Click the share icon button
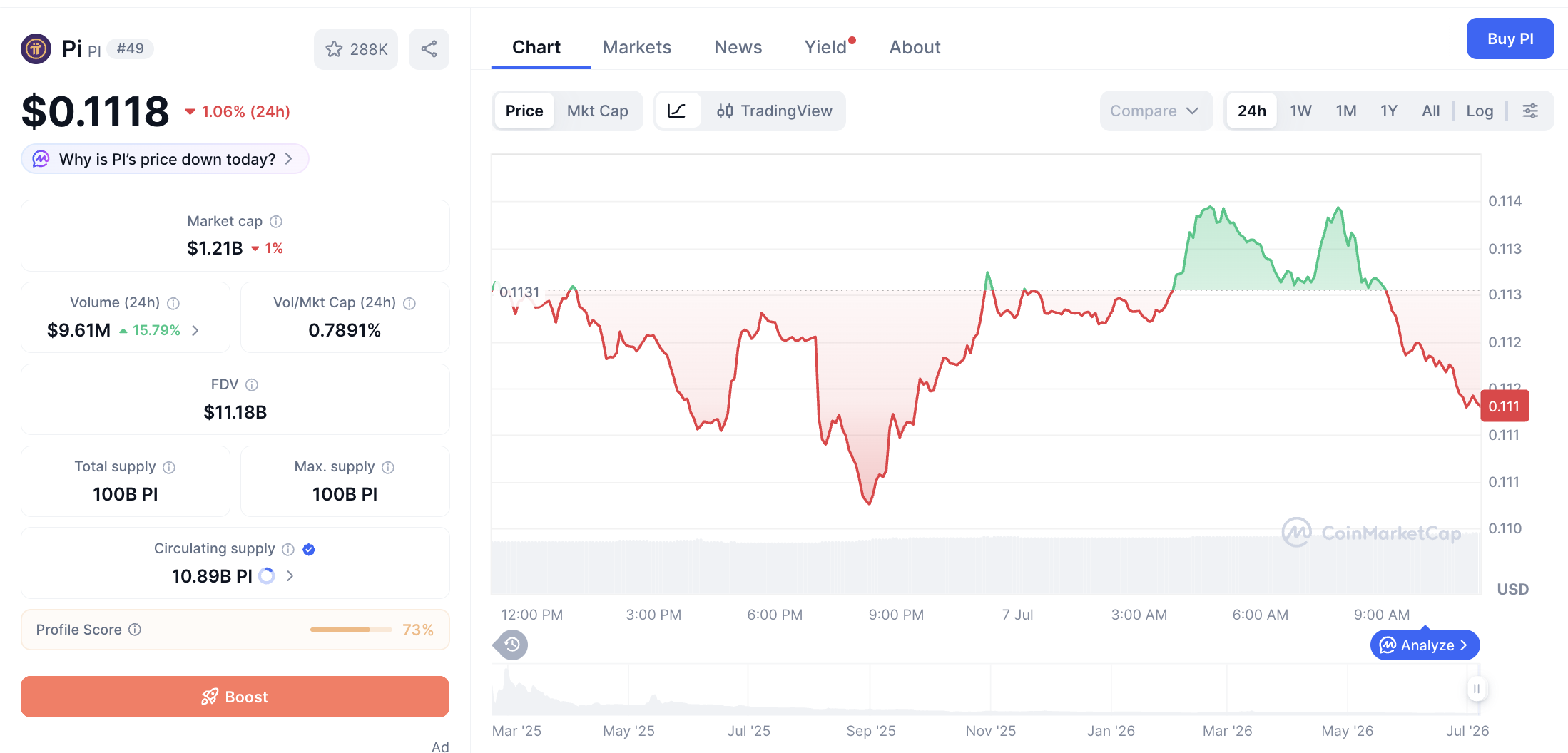 pyautogui.click(x=429, y=49)
